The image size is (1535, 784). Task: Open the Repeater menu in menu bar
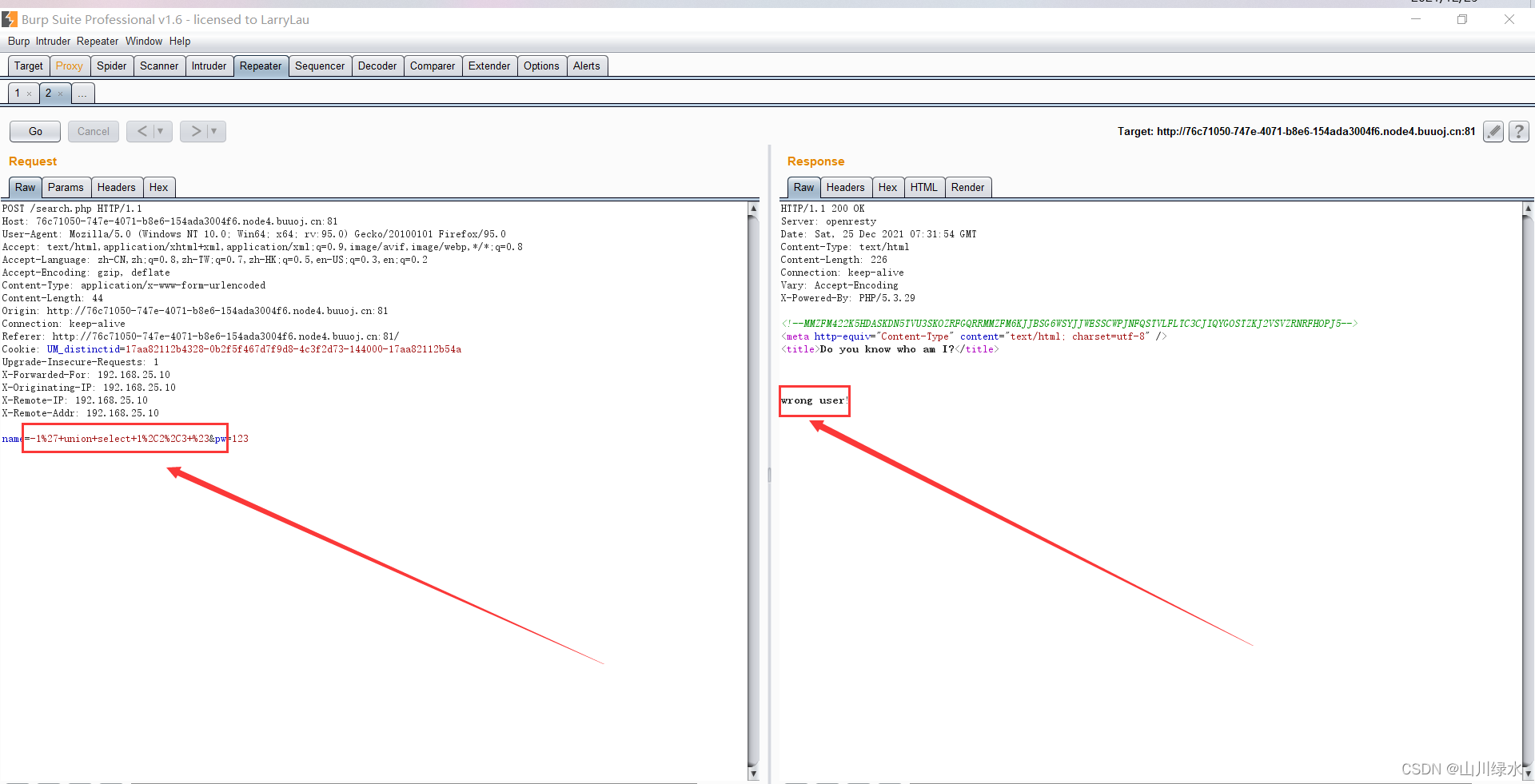[x=98, y=42]
